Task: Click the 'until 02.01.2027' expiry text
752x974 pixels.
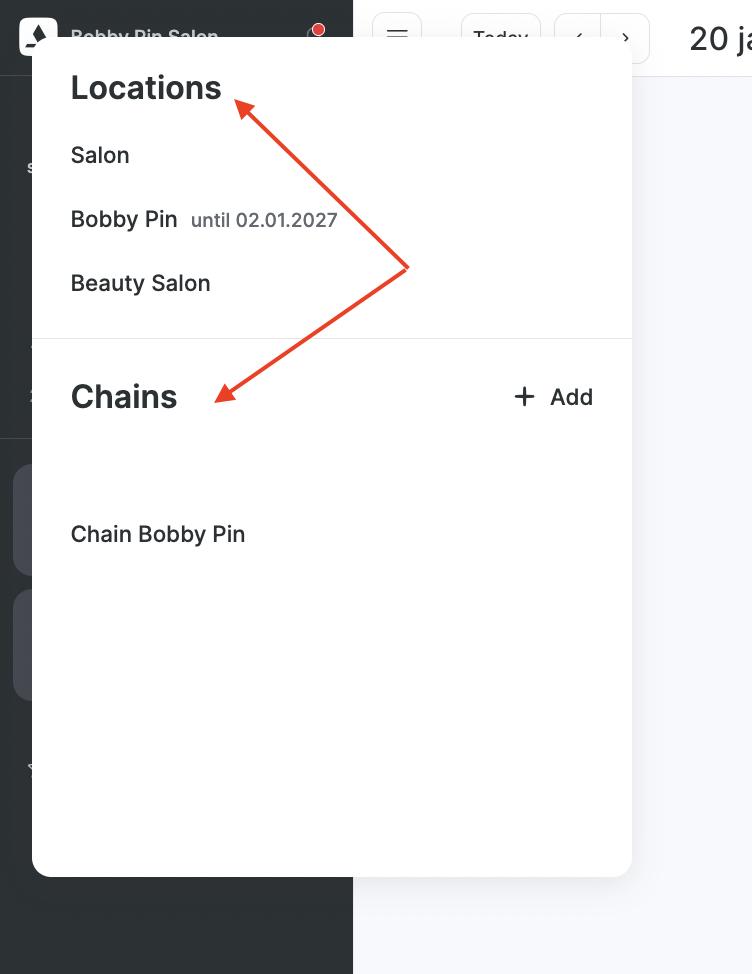Action: tap(264, 220)
